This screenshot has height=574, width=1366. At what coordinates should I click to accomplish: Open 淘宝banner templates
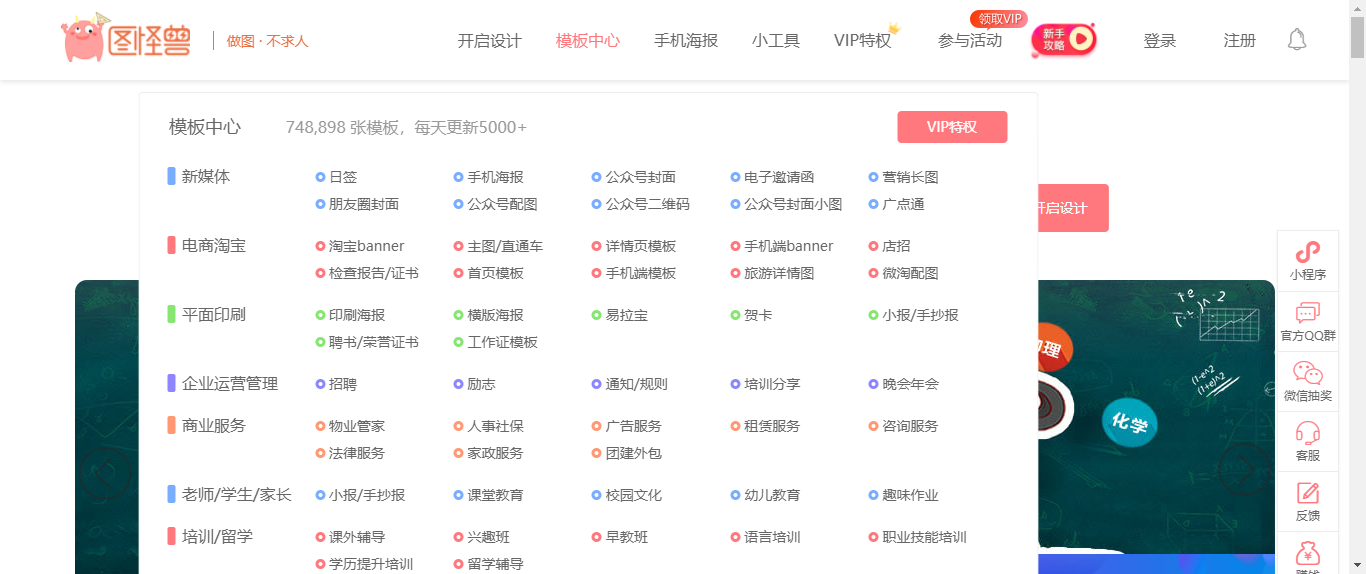pos(367,246)
